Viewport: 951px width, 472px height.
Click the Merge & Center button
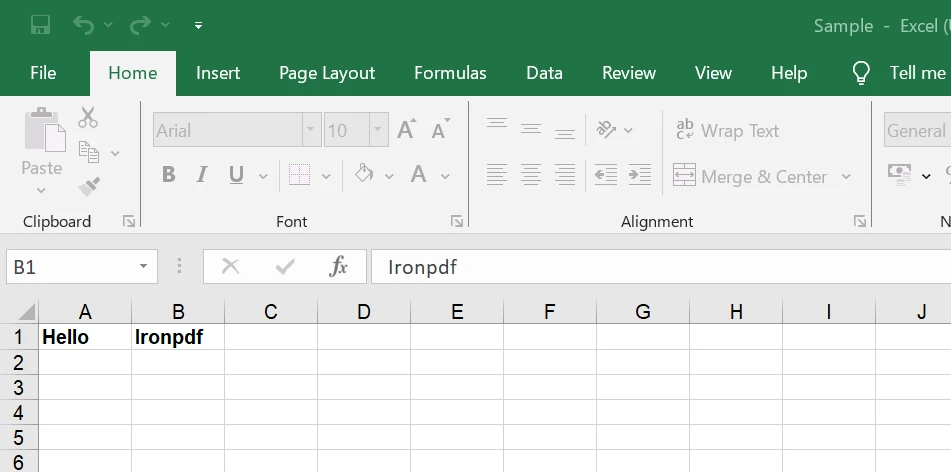point(751,176)
